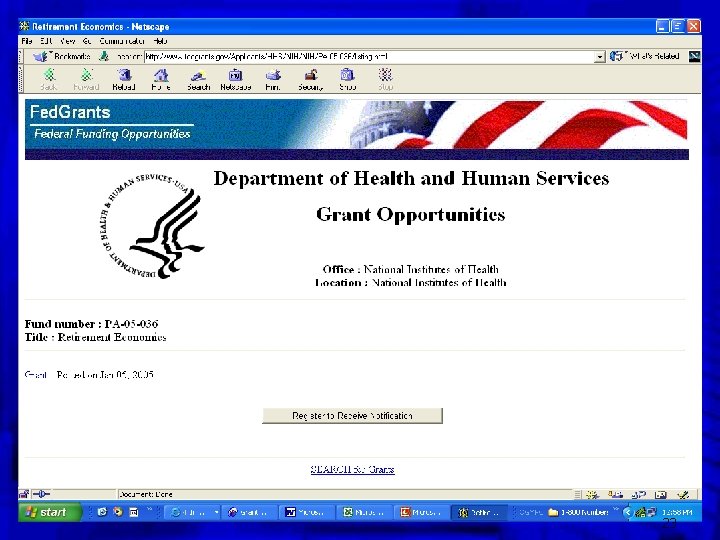Switch to the PowerPoint taskbar button
Screen dimensions: 720x540
click(422, 512)
